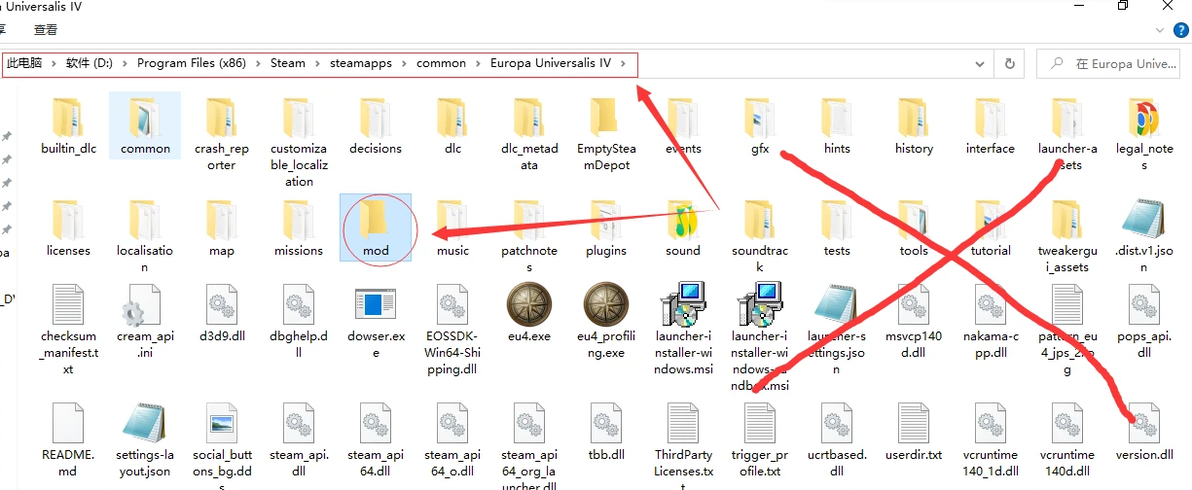Select the tweakergui_assets folder
Screen dimensions: 1192x490
tap(1067, 236)
